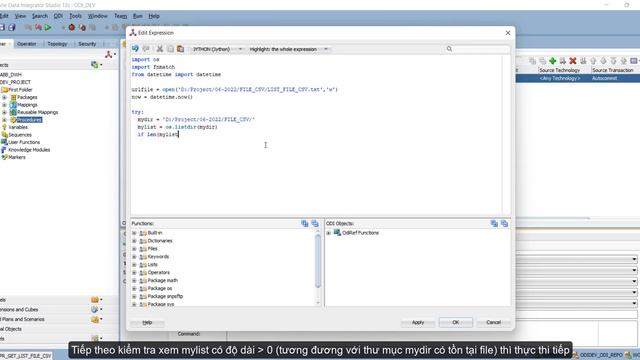
Task: Click the <Any Technology> cell in task table
Action: (559, 78)
